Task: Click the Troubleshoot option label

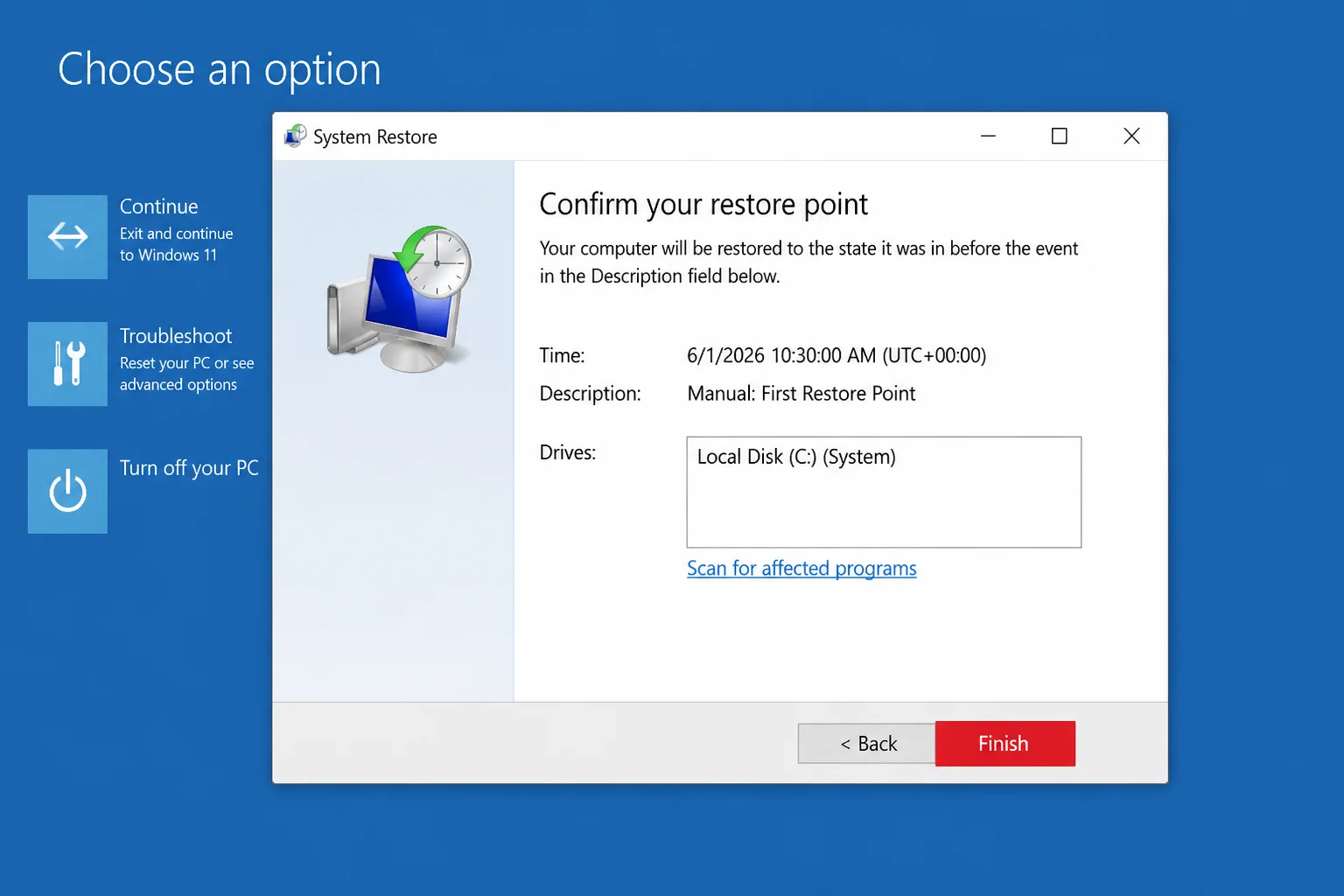Action: coord(176,336)
